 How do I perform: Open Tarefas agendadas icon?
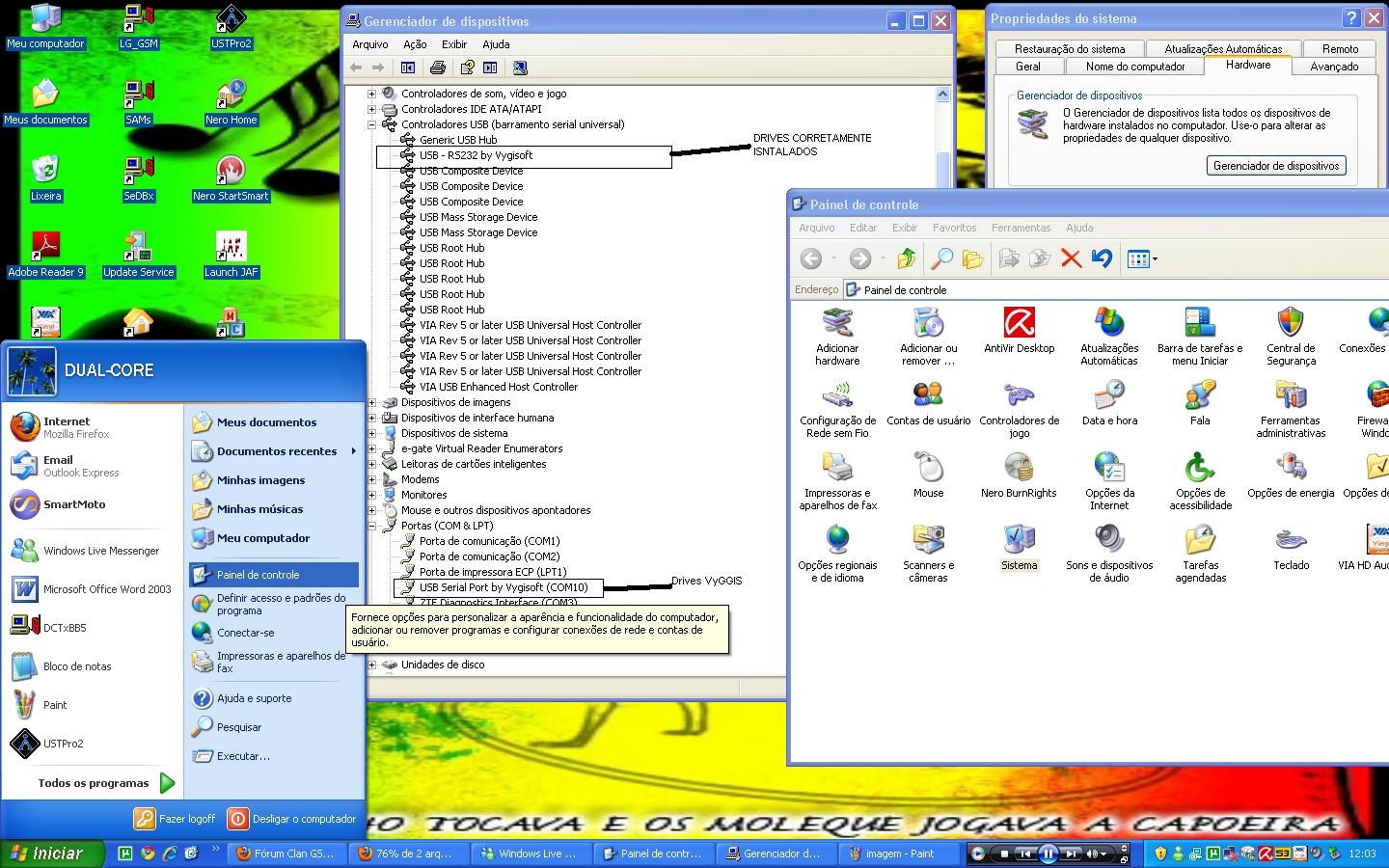tap(1200, 554)
